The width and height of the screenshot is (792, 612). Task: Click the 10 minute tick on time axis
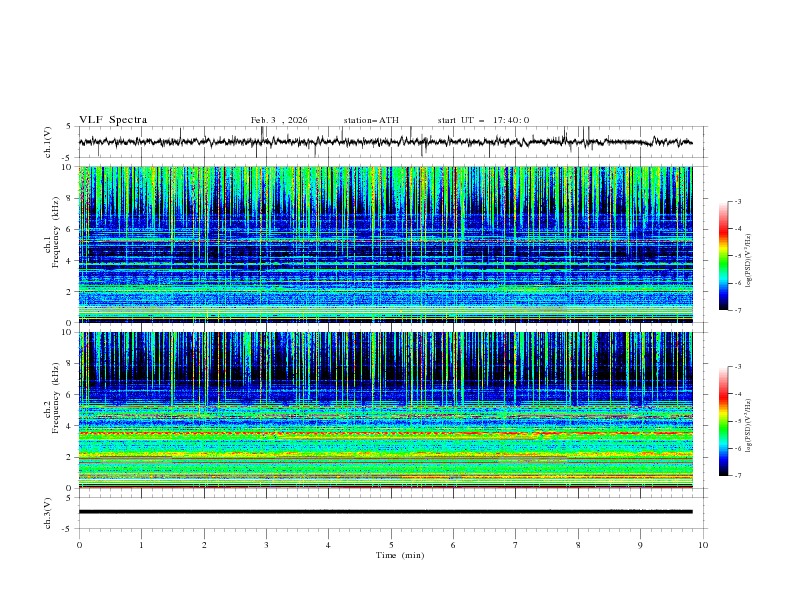[x=703, y=545]
